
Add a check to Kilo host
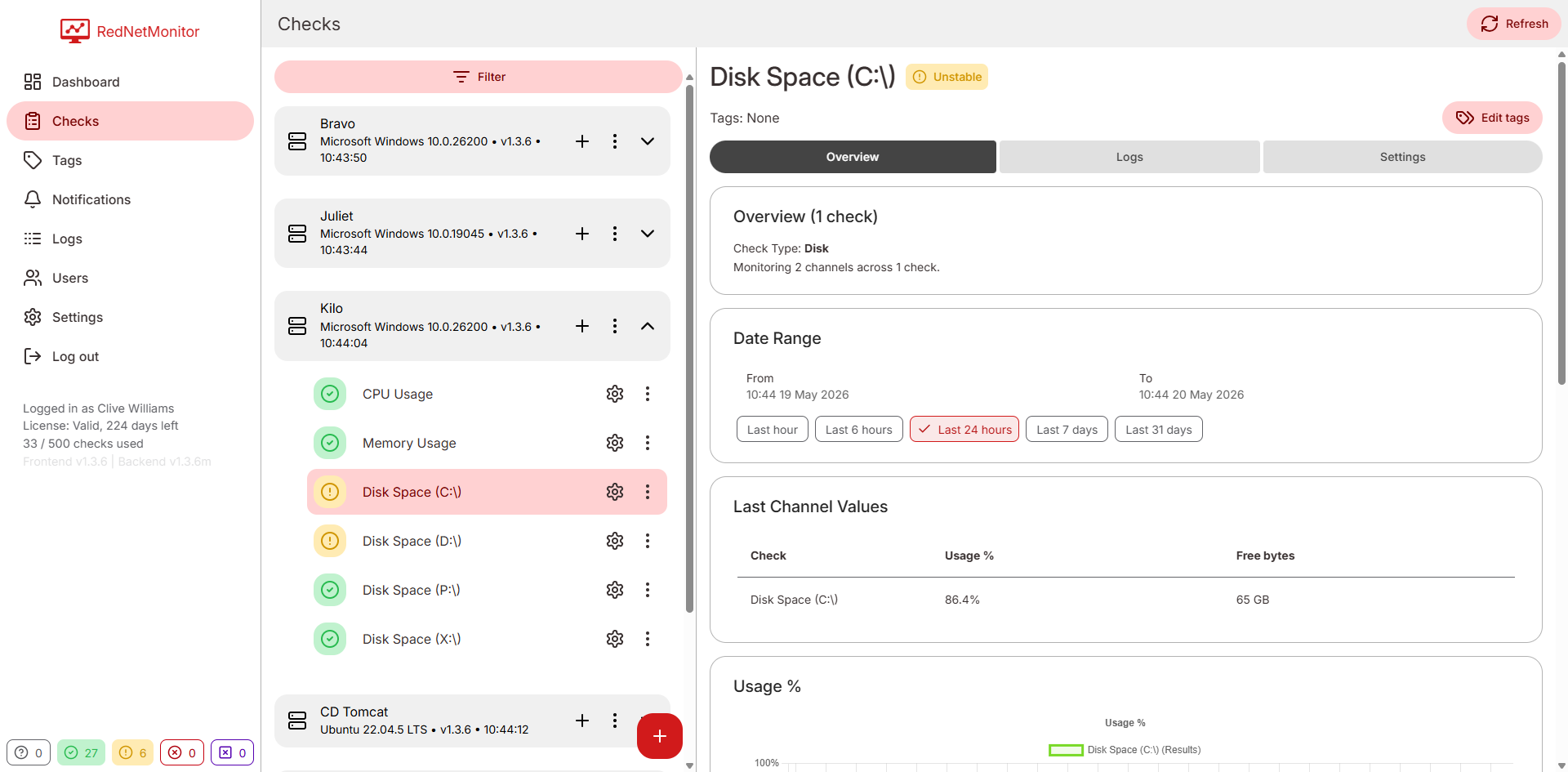pyautogui.click(x=582, y=326)
